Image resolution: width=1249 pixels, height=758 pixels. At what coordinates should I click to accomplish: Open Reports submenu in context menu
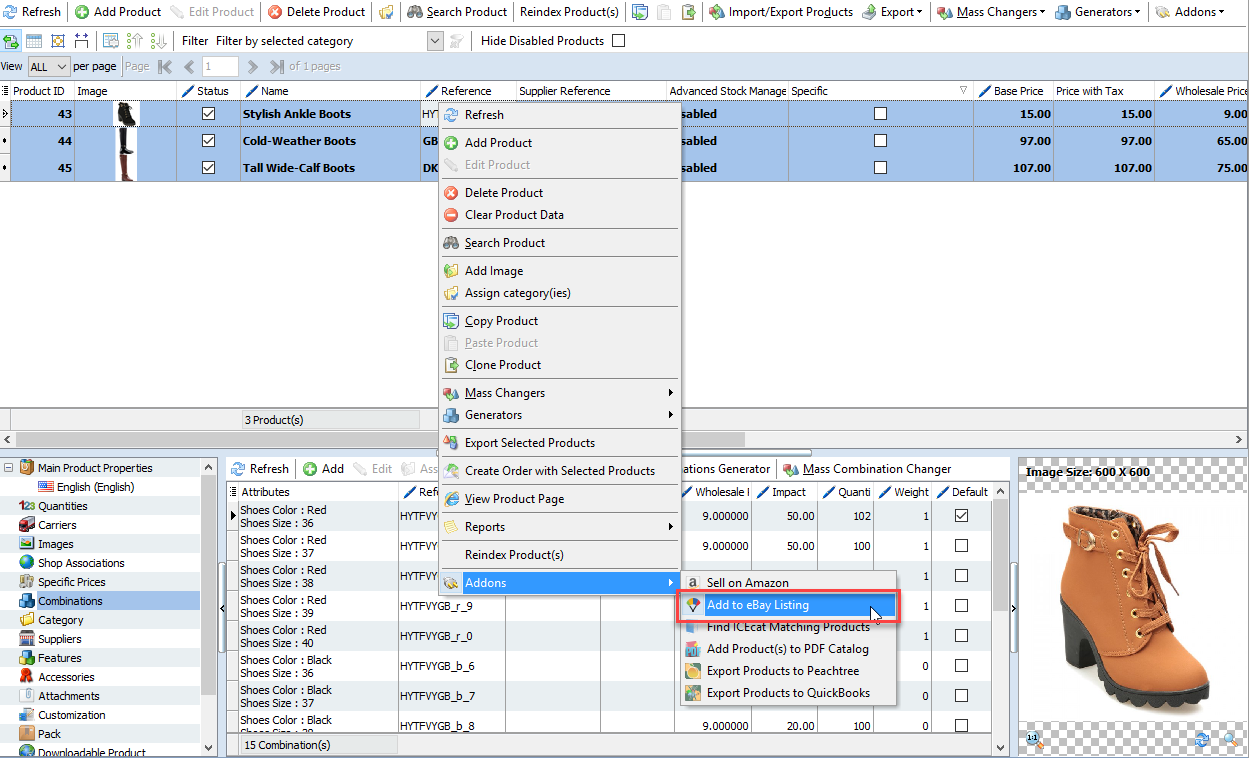point(560,527)
